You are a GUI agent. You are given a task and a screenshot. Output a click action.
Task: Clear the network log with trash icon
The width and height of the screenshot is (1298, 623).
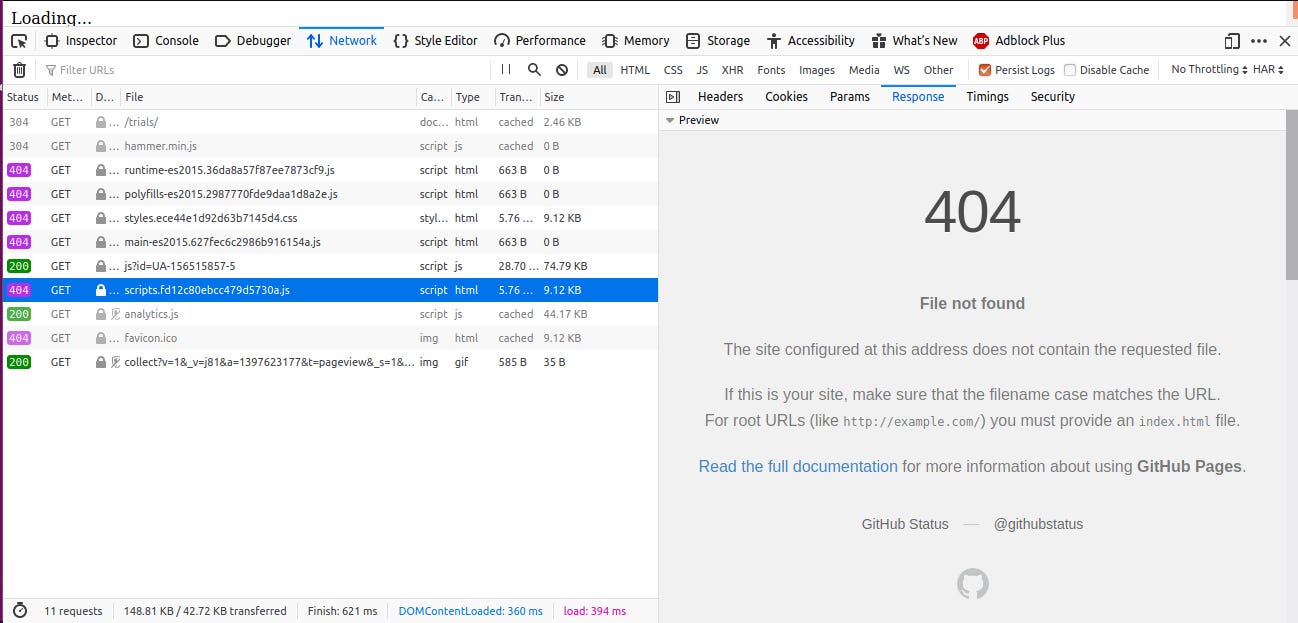pyautogui.click(x=19, y=70)
